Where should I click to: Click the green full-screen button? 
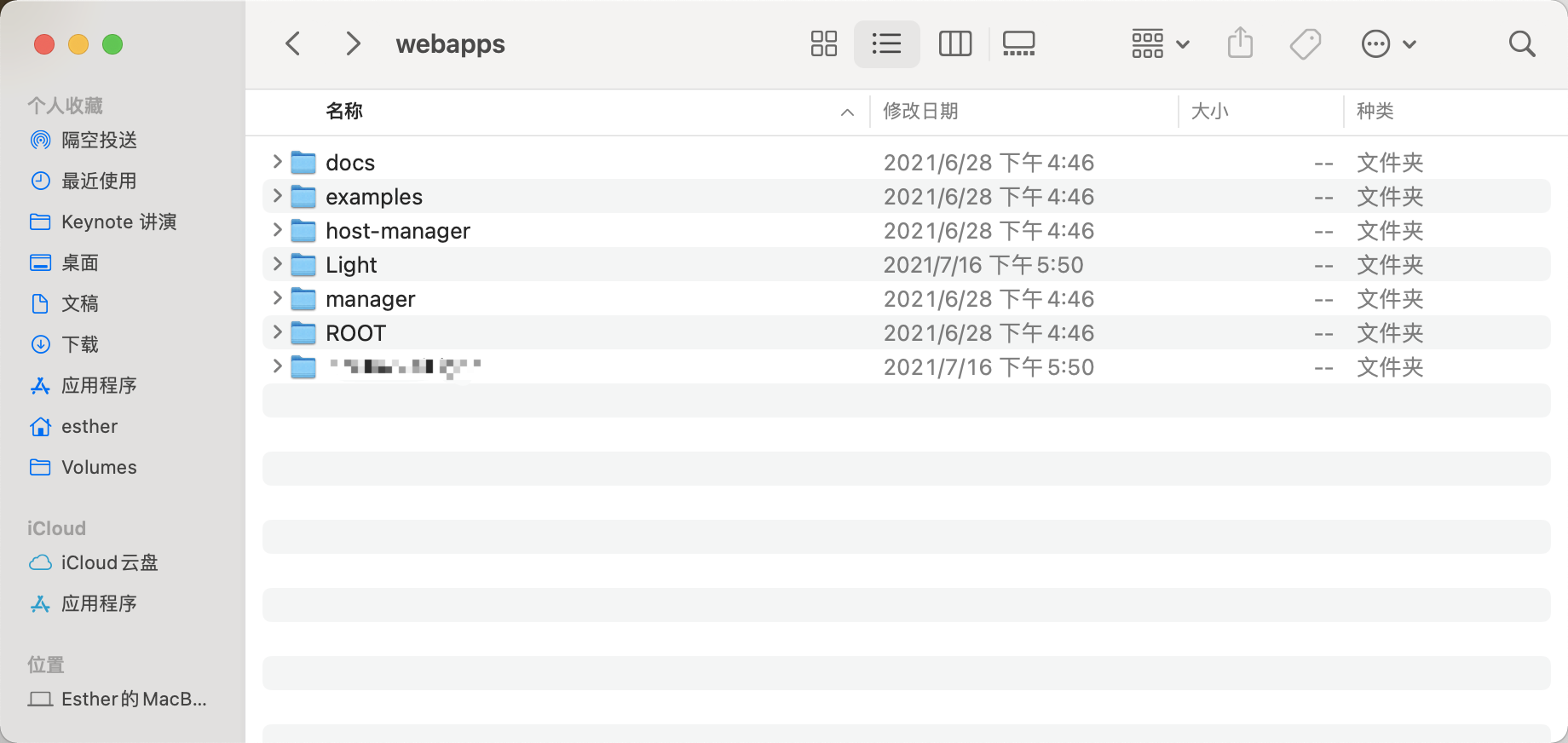pos(112,44)
